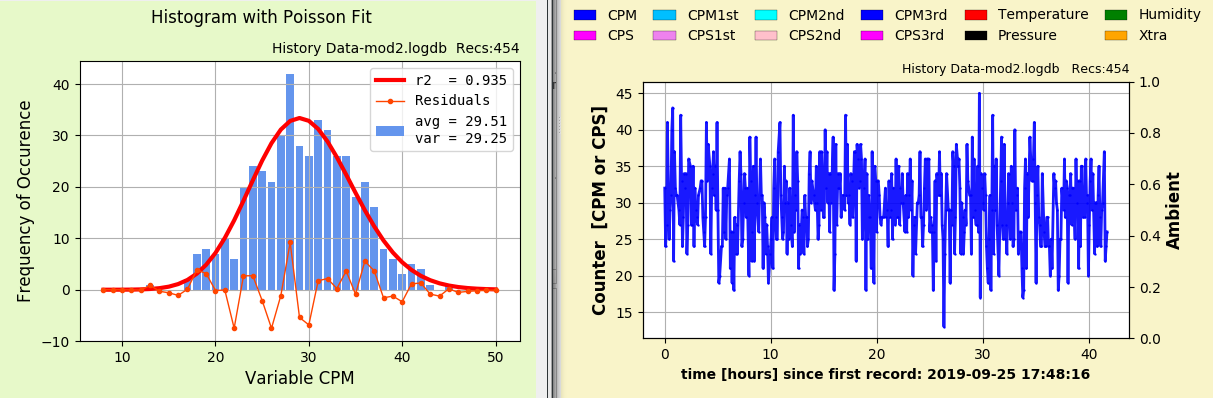Image resolution: width=1213 pixels, height=398 pixels.
Task: Select the CPS1st violet legend swatch
Action: [x=664, y=35]
